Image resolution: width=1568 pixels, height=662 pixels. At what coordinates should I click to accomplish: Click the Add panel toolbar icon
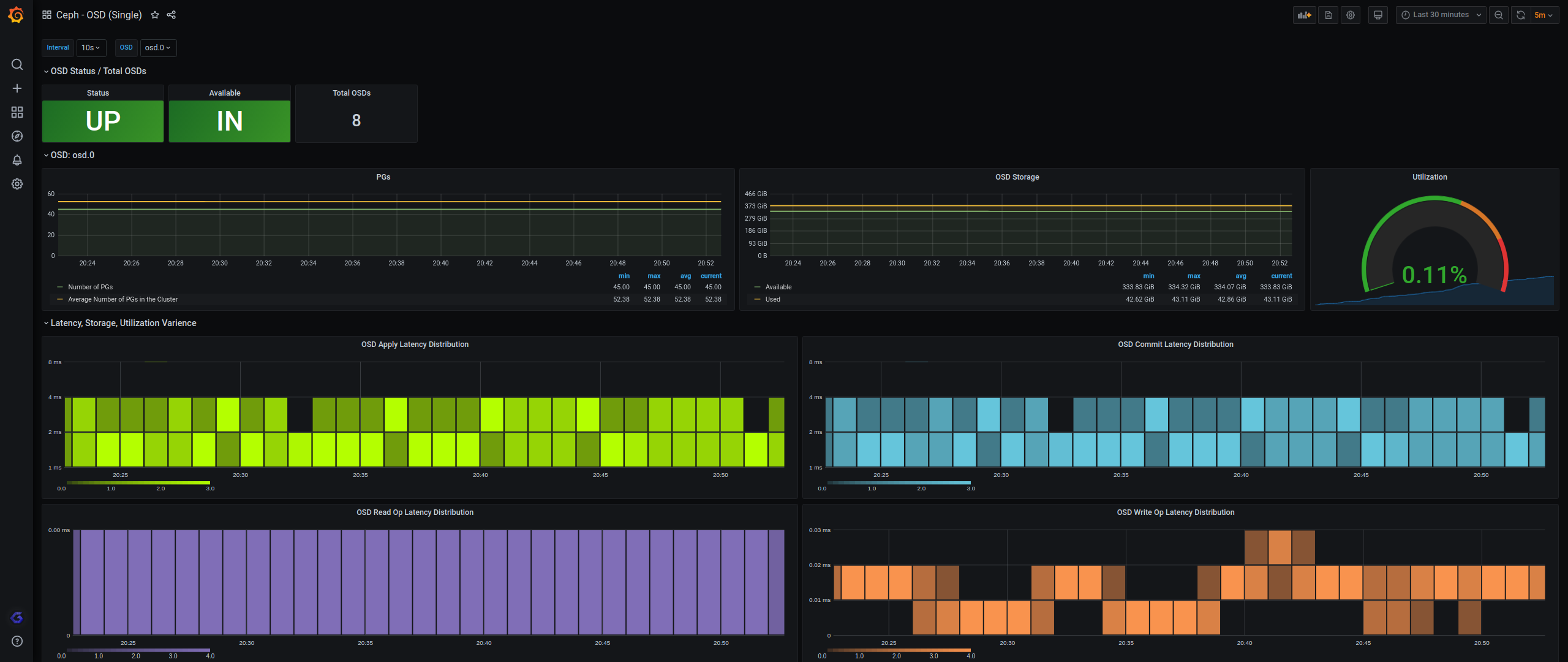(1304, 15)
